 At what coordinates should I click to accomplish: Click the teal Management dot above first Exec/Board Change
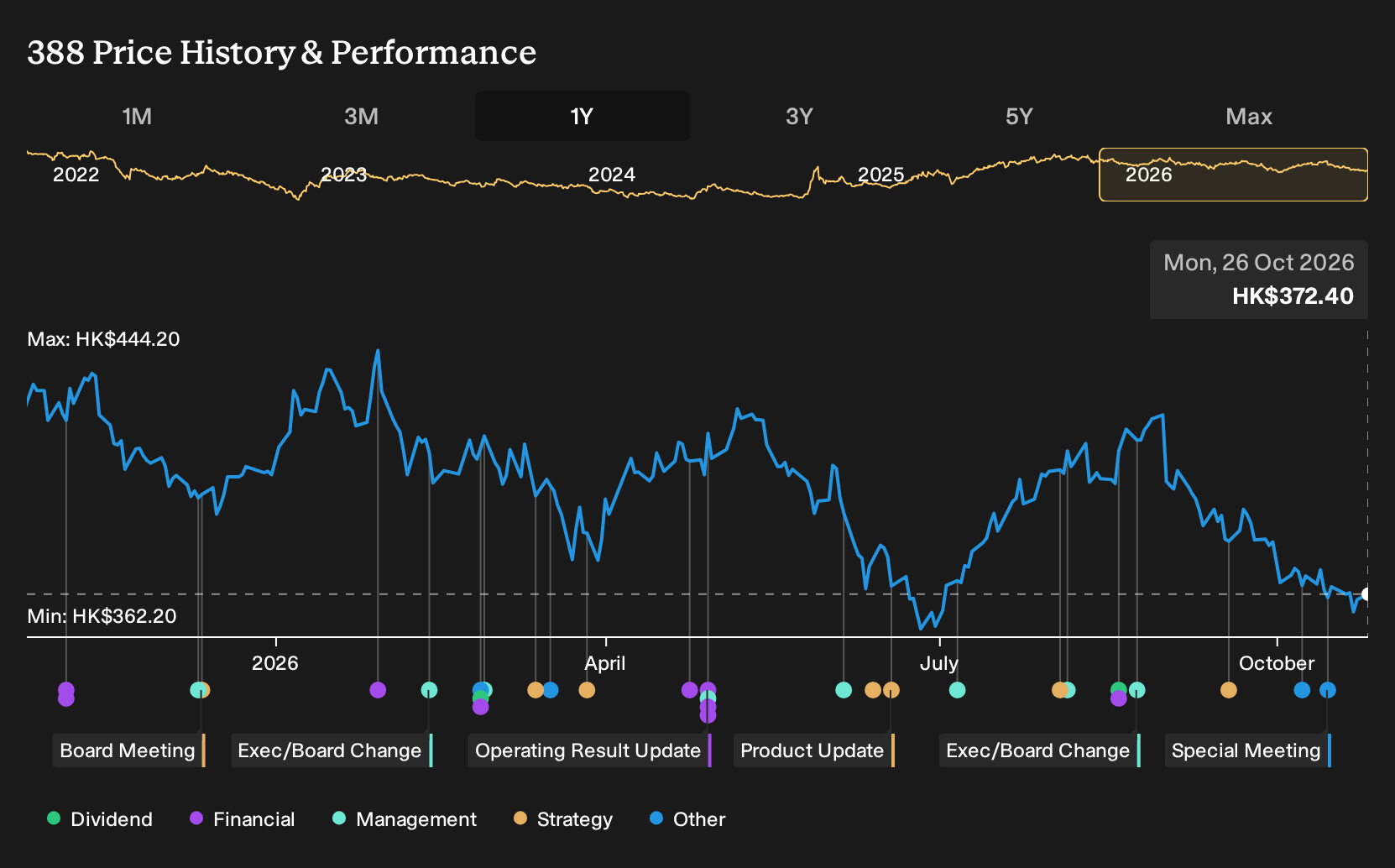click(429, 690)
